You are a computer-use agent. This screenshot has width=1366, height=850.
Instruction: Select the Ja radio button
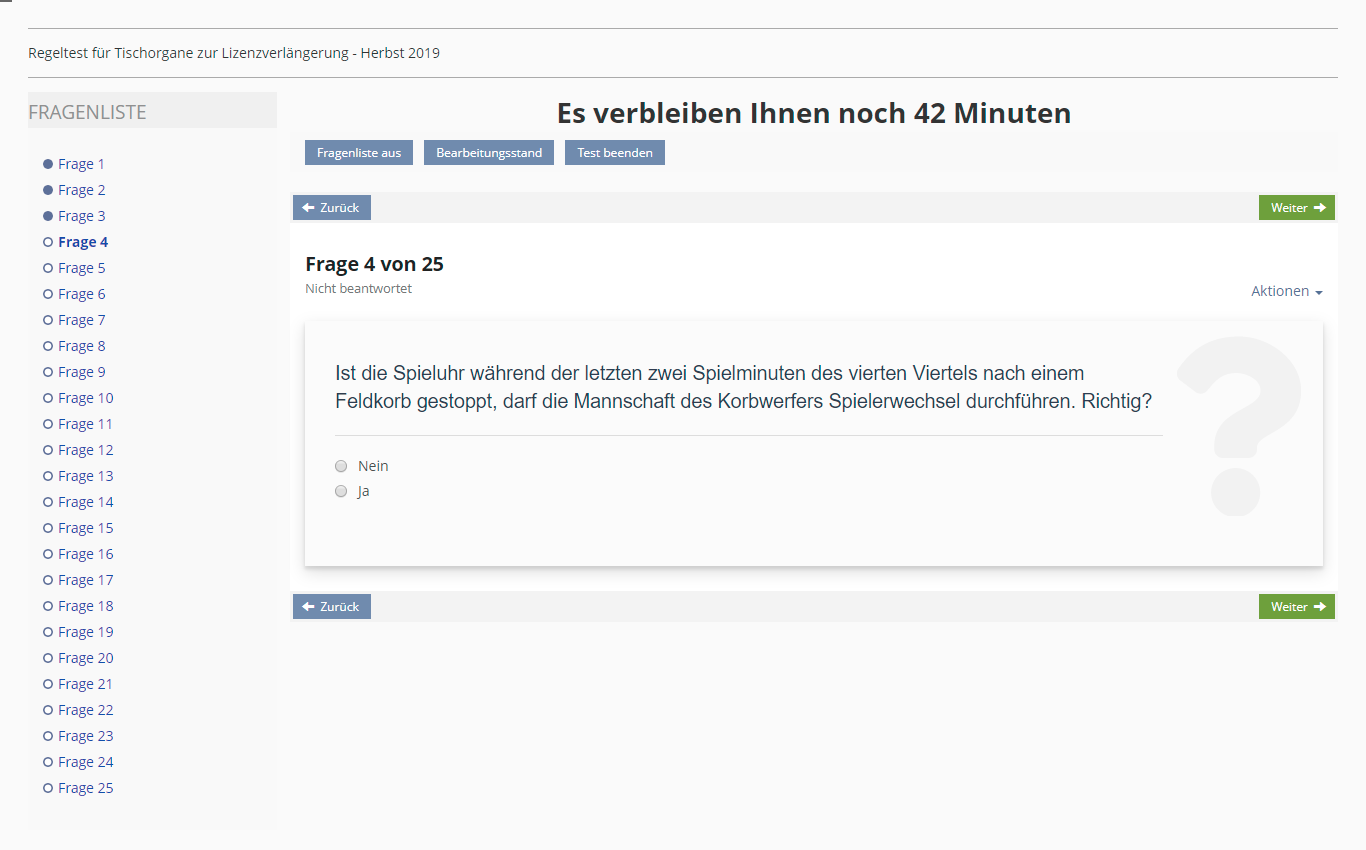point(341,491)
